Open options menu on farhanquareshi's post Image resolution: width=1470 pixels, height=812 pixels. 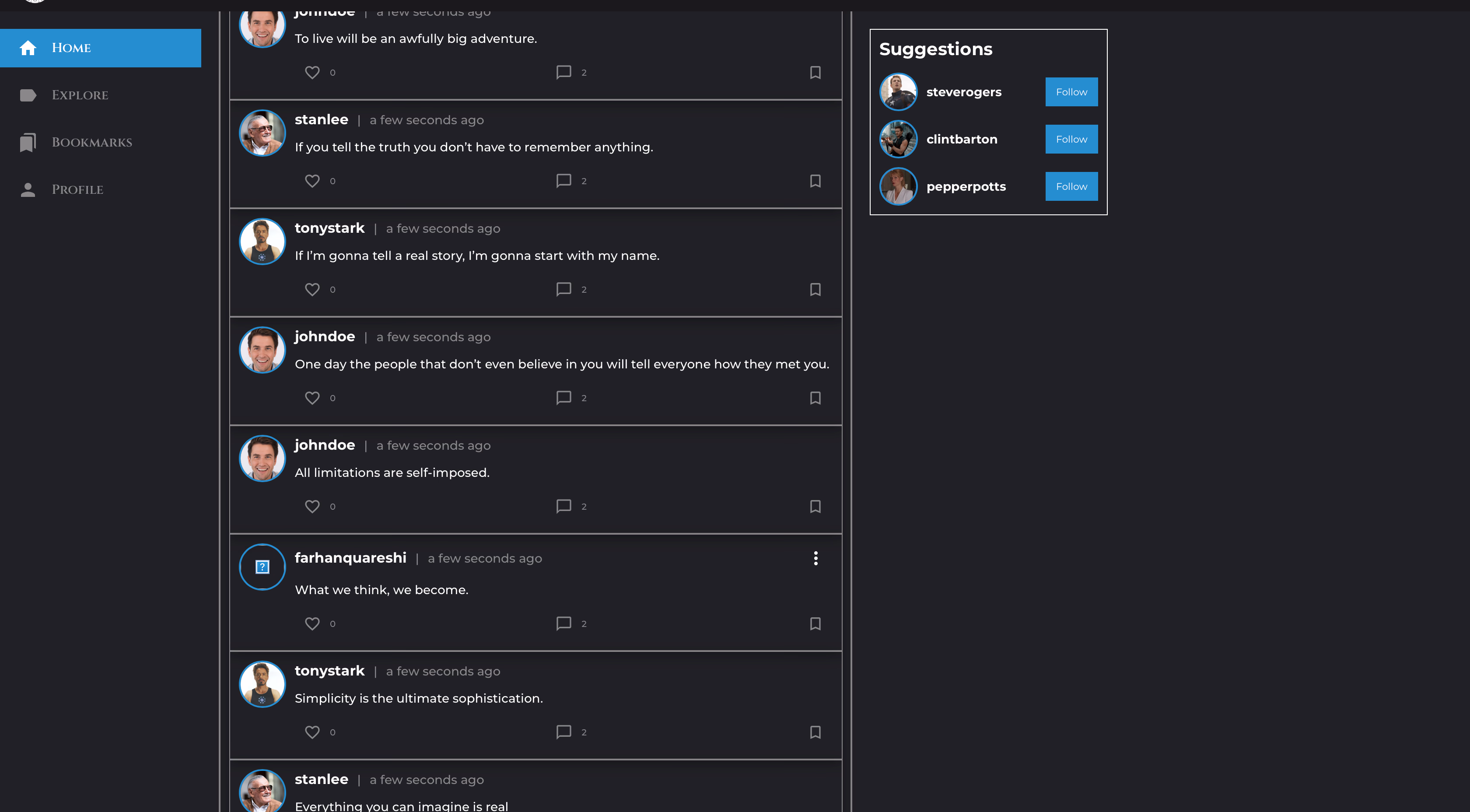[x=815, y=558]
